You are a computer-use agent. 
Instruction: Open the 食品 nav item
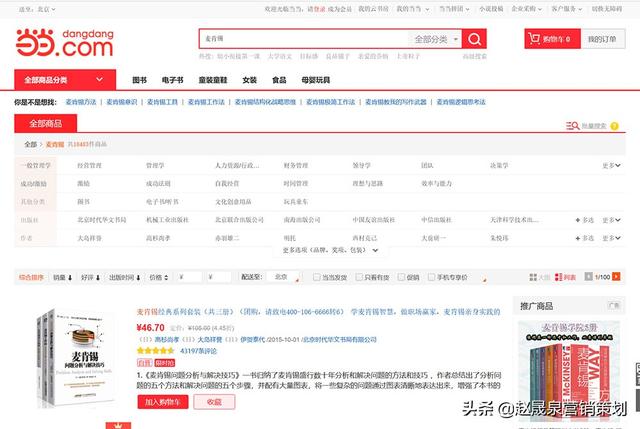coord(279,80)
